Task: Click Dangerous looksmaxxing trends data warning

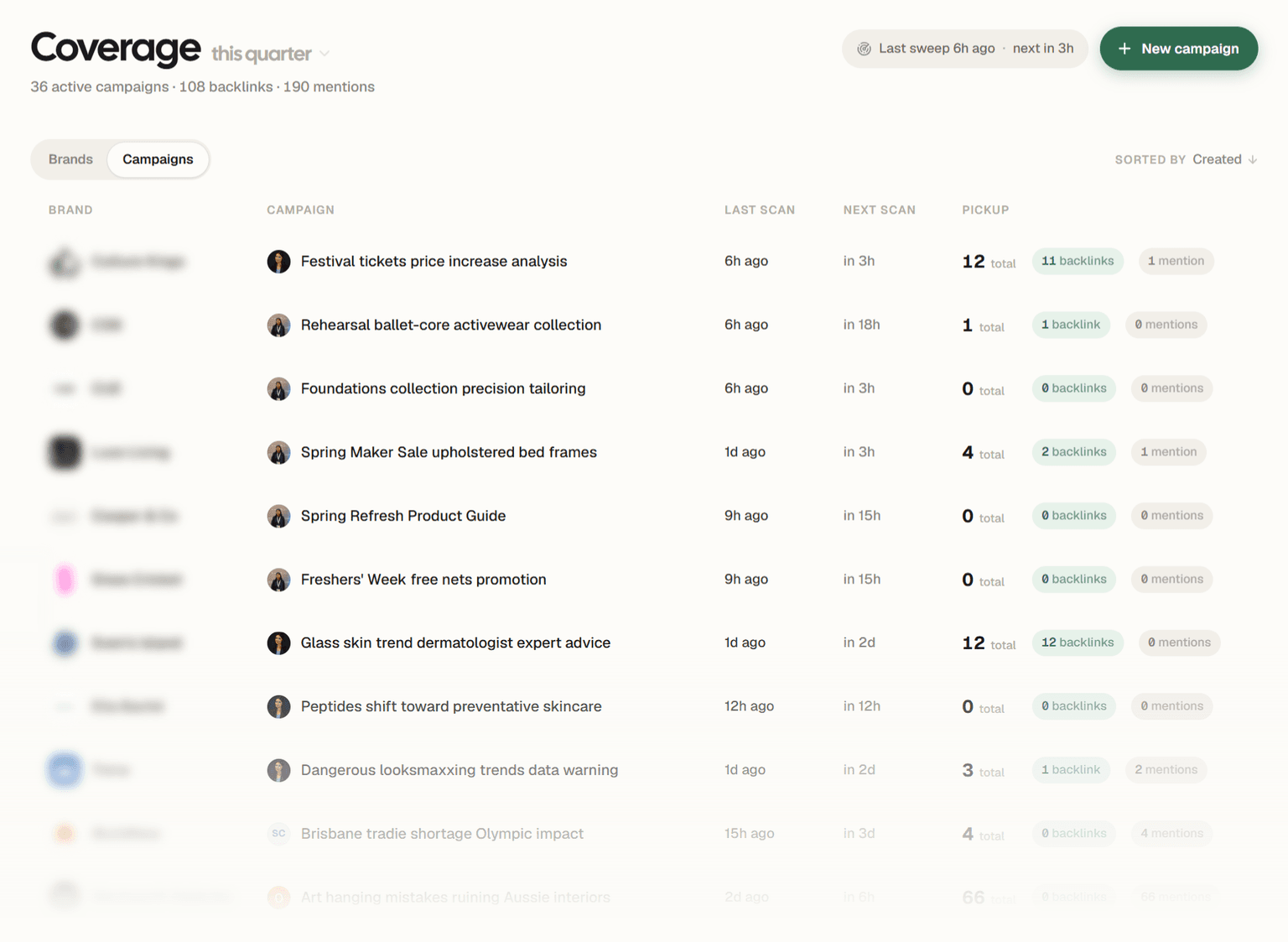Action: 460,770
